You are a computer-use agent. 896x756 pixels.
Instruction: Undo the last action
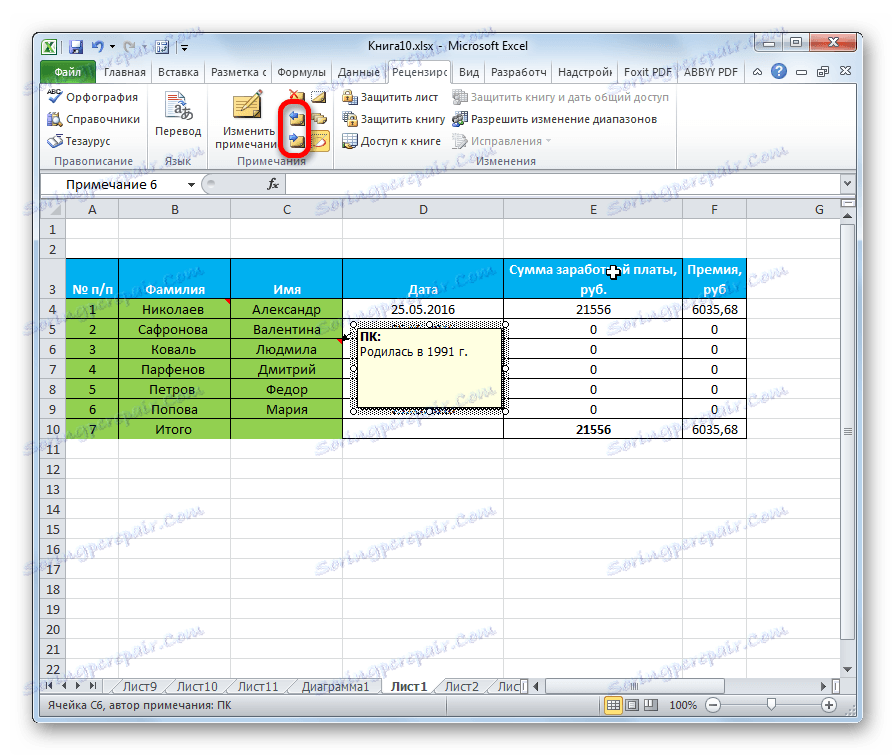(98, 47)
